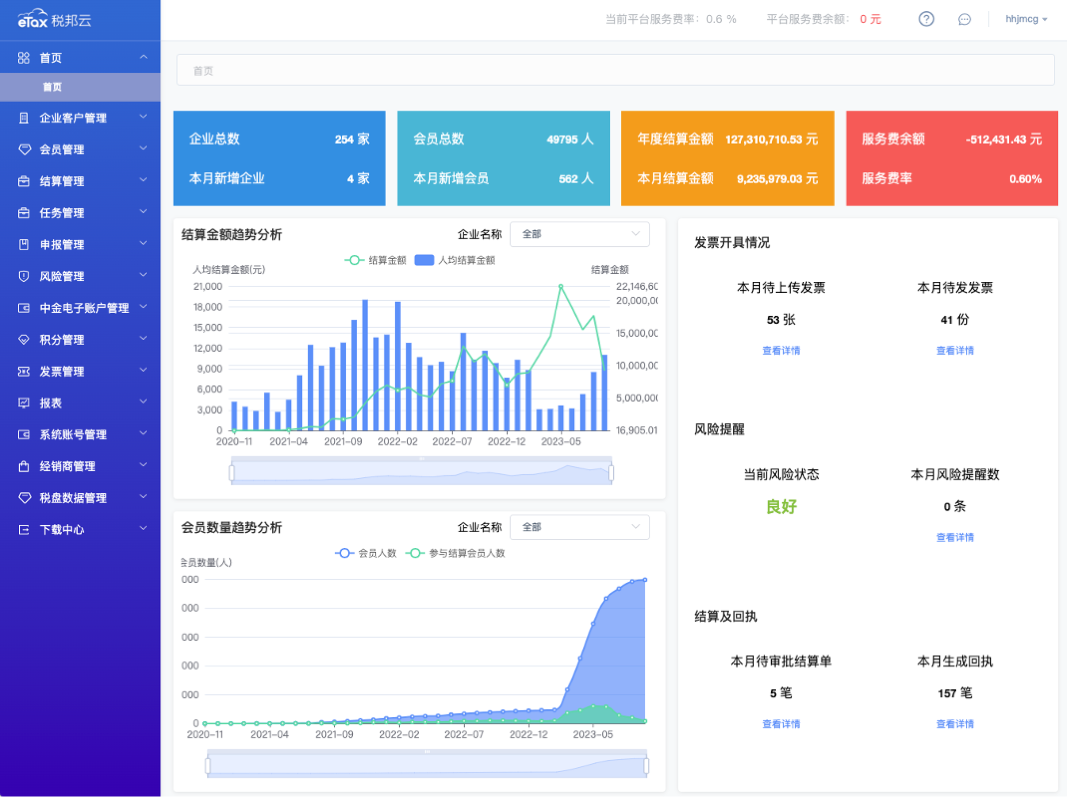Open the messages chat bubble icon
Viewport: 1067px width, 800px height.
pyautogui.click(x=964, y=19)
